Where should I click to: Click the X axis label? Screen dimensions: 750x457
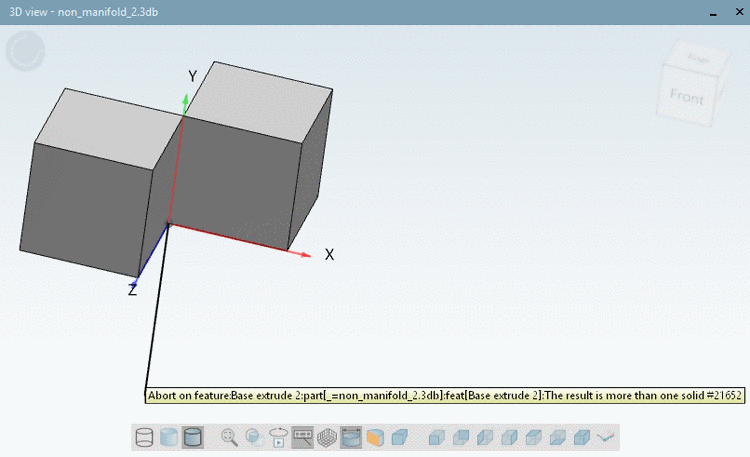(x=329, y=255)
